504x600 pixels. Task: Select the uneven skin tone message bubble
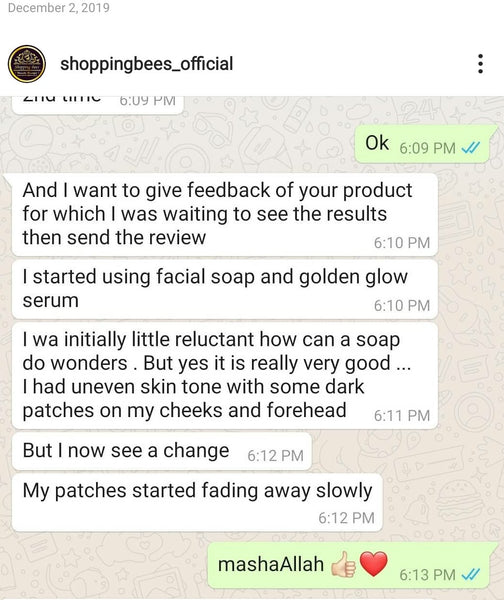click(x=225, y=376)
